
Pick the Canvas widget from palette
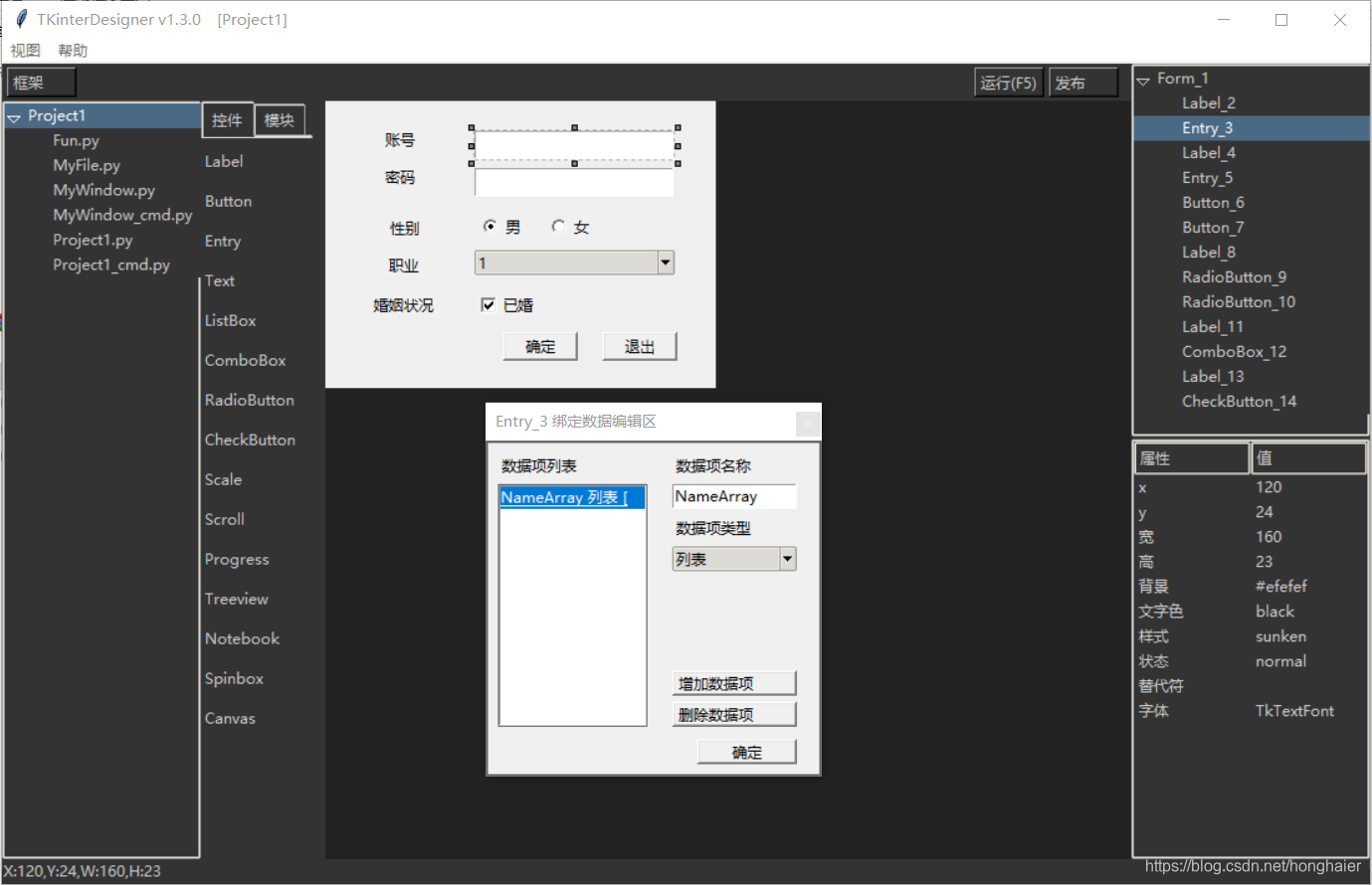pyautogui.click(x=230, y=718)
